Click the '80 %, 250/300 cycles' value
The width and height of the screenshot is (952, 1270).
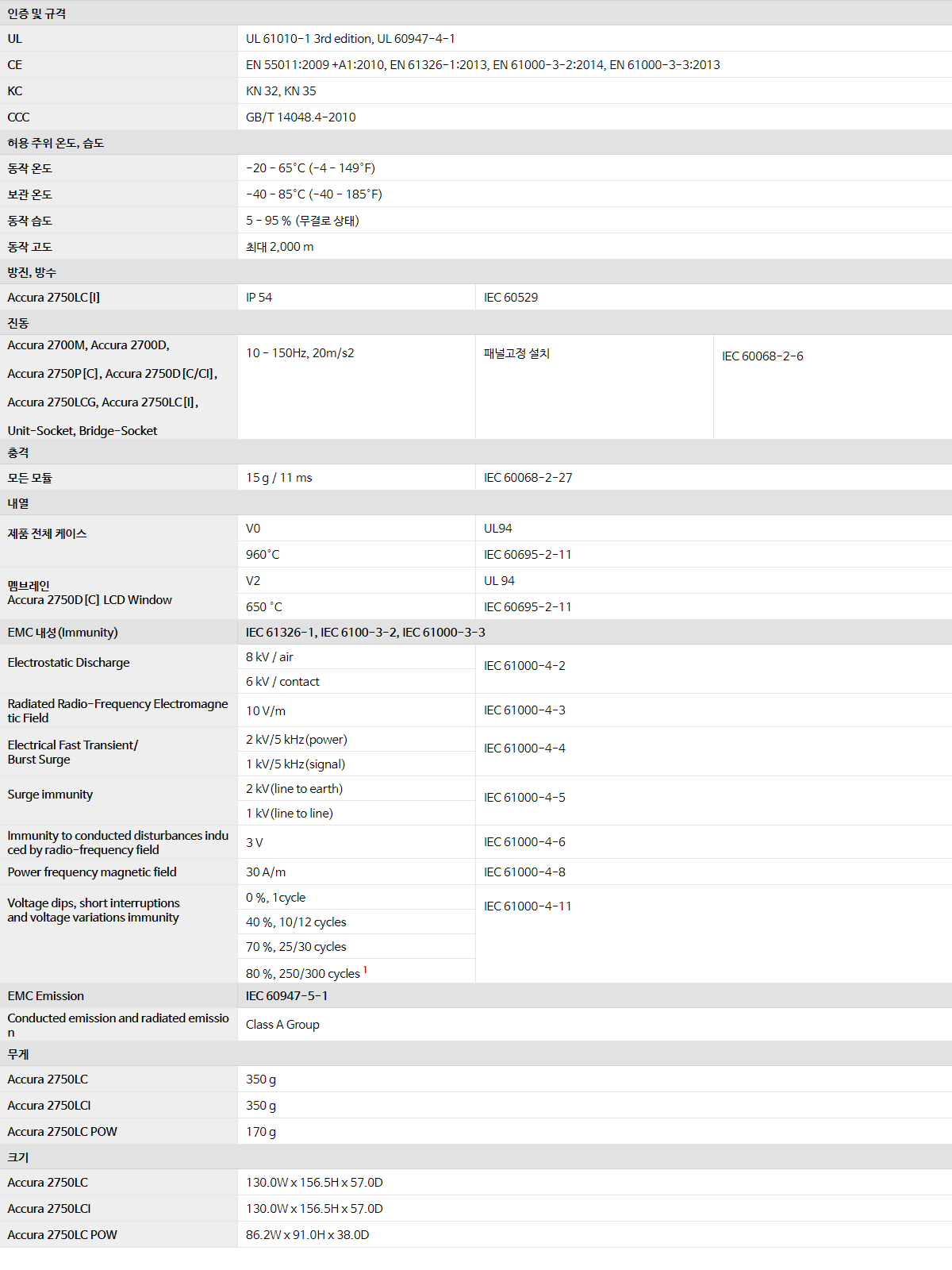(303, 974)
